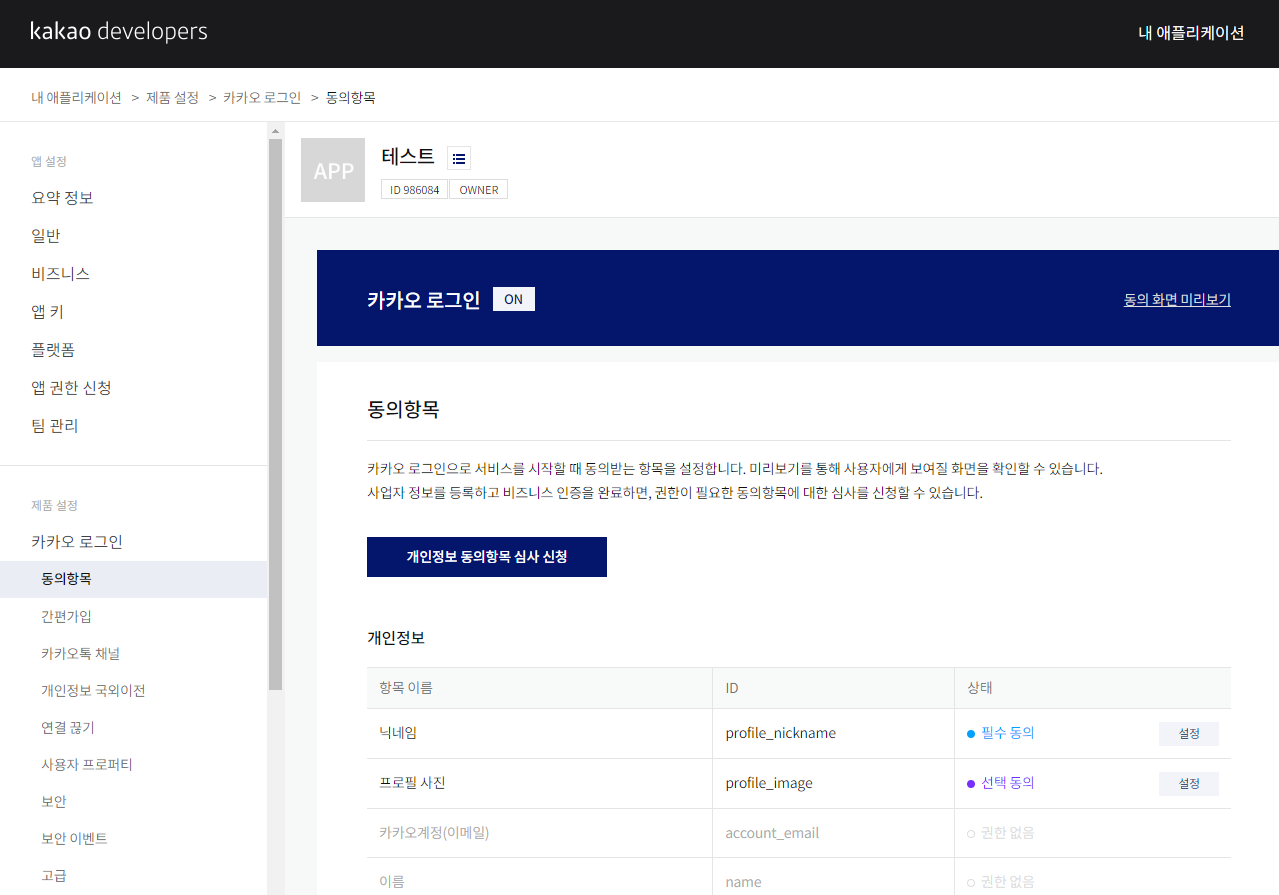The width and height of the screenshot is (1279, 895).
Task: Open 팀 관리 in the sidebar
Action: click(54, 426)
